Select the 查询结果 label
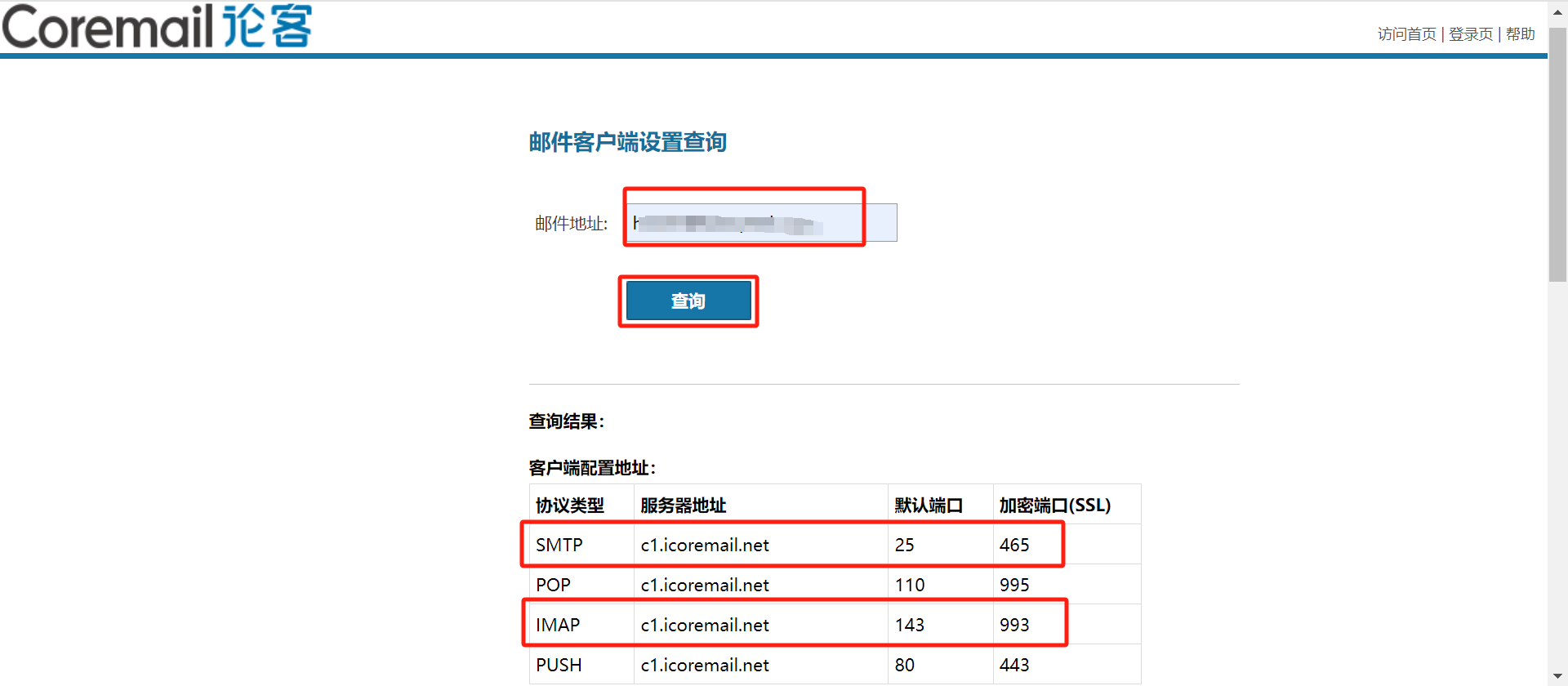Image resolution: width=1568 pixels, height=686 pixels. [x=566, y=421]
